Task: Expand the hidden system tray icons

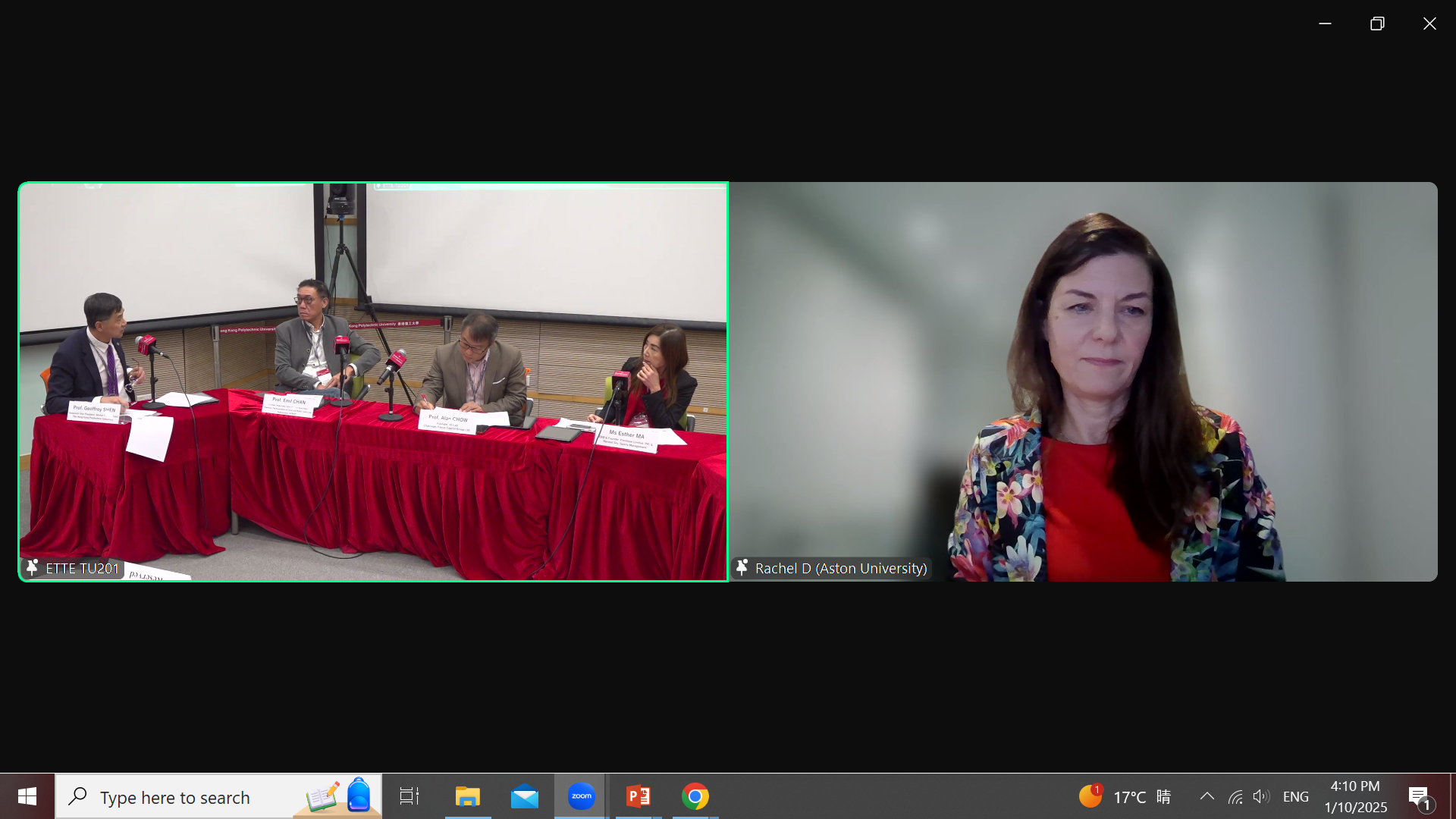Action: [1207, 796]
